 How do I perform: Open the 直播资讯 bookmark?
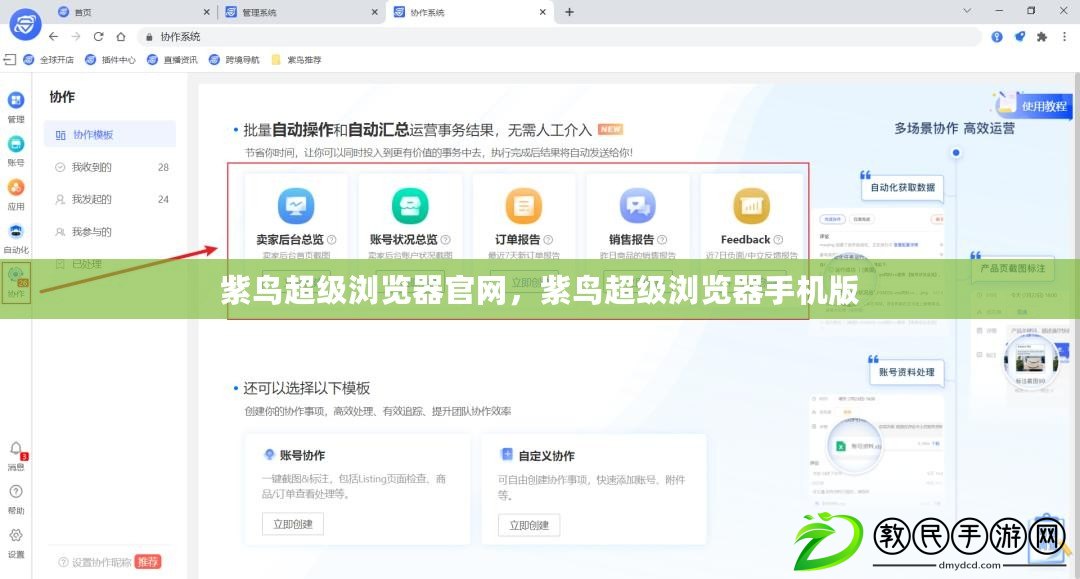[x=172, y=60]
